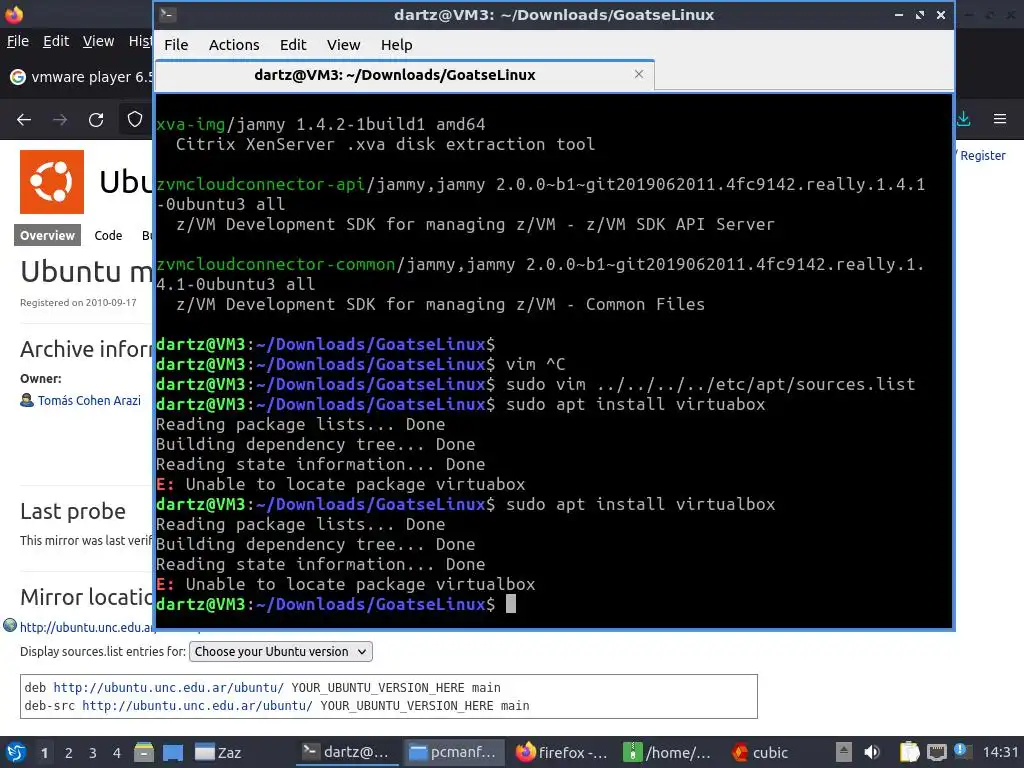Close the terminal window
1024x768 pixels.
click(940, 14)
